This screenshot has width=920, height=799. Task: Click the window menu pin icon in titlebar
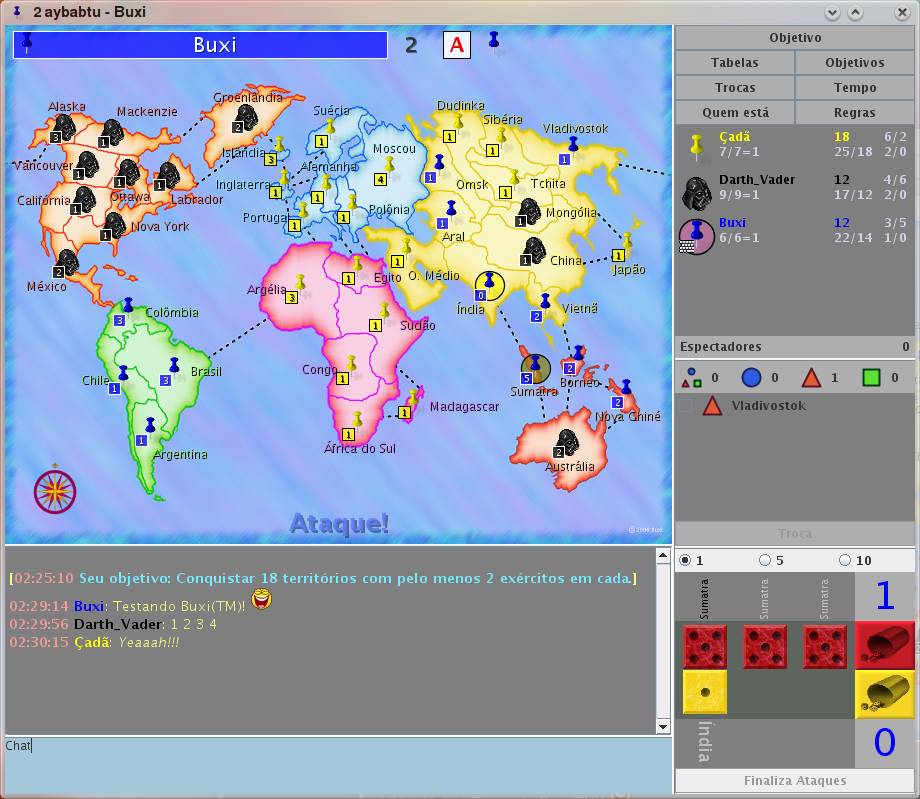tap(16, 11)
